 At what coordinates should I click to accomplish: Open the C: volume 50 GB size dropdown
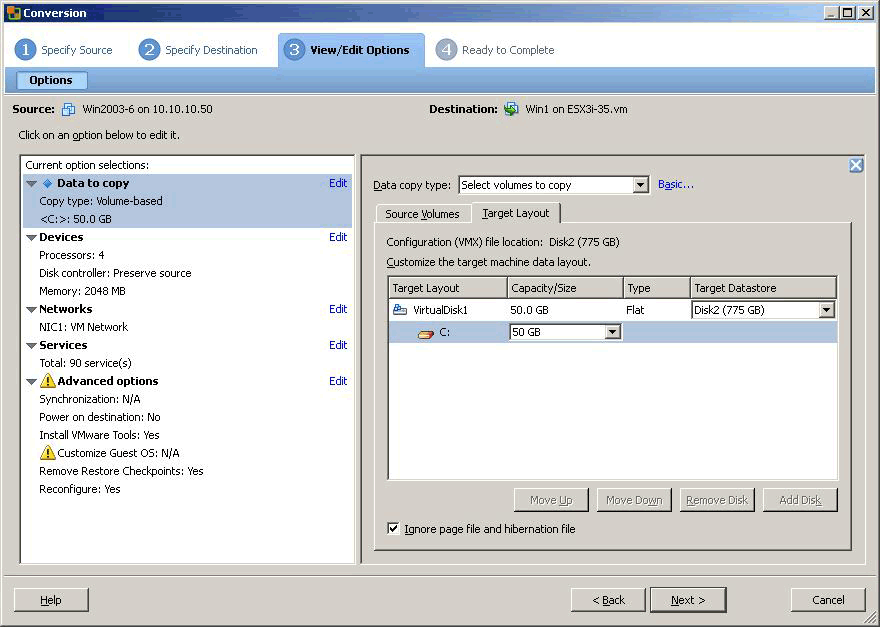[x=613, y=332]
